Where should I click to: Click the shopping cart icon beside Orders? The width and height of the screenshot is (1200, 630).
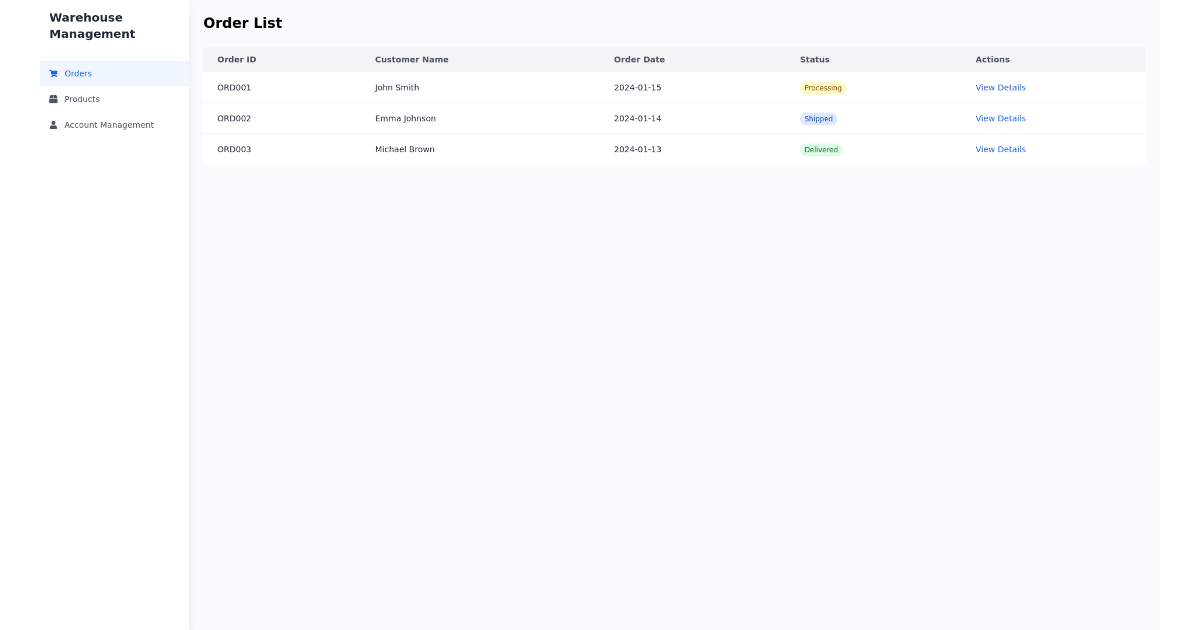click(x=53, y=73)
